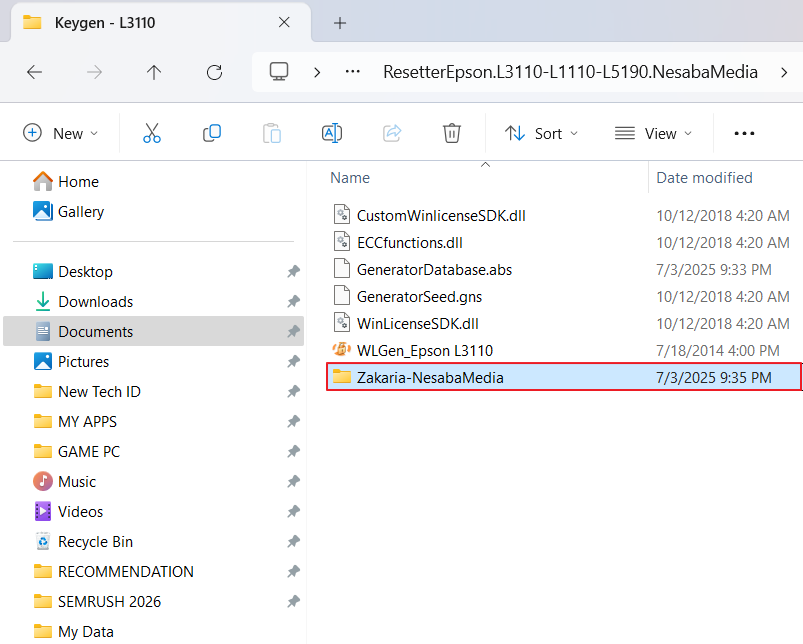This screenshot has height=644, width=803.
Task: Click ResetterEpson.L3110-L1110-L5190.NesabaMedia breadcrumb path
Action: pyautogui.click(x=570, y=72)
